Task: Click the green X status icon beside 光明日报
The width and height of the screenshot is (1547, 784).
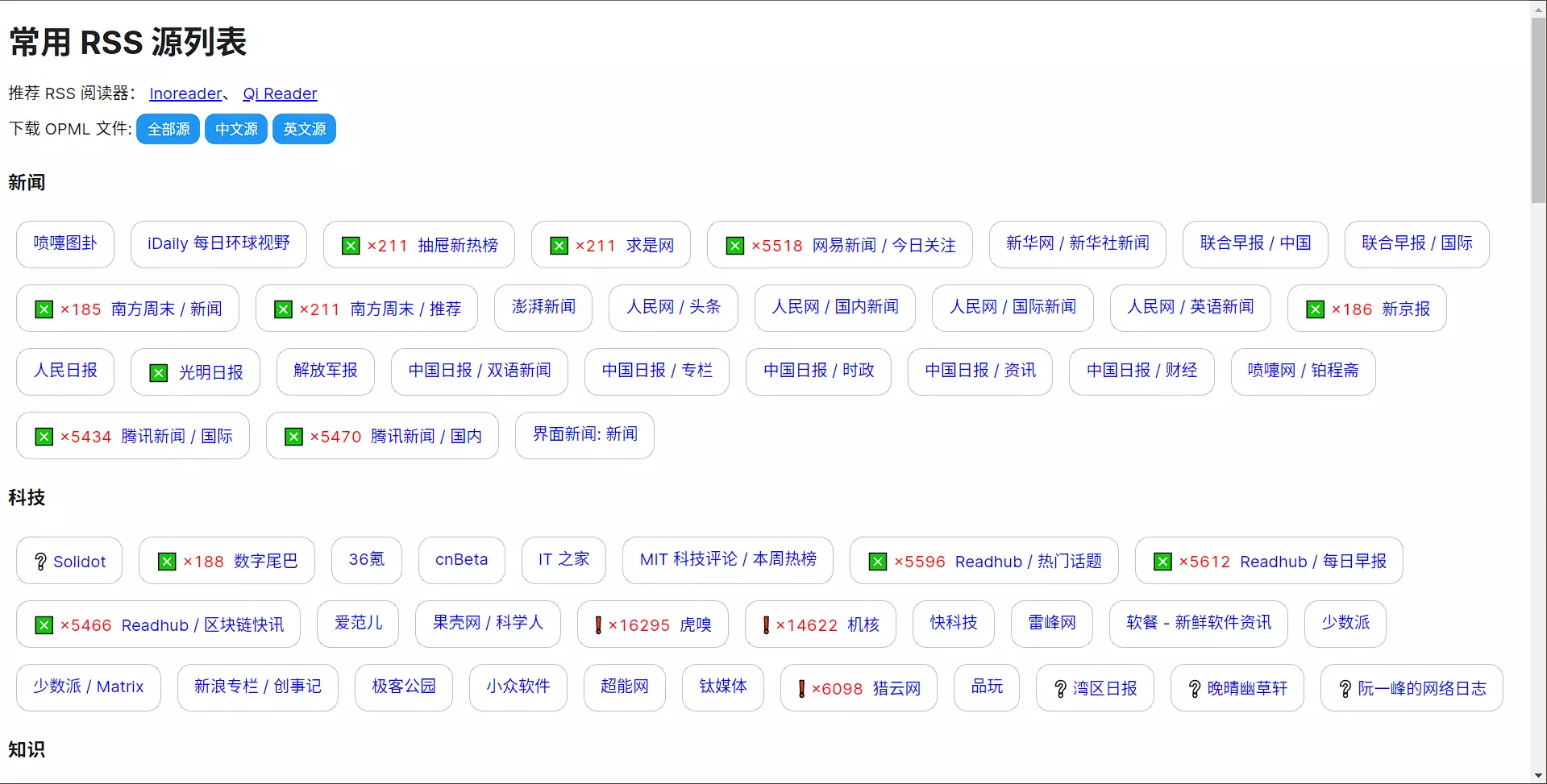Action: click(159, 373)
